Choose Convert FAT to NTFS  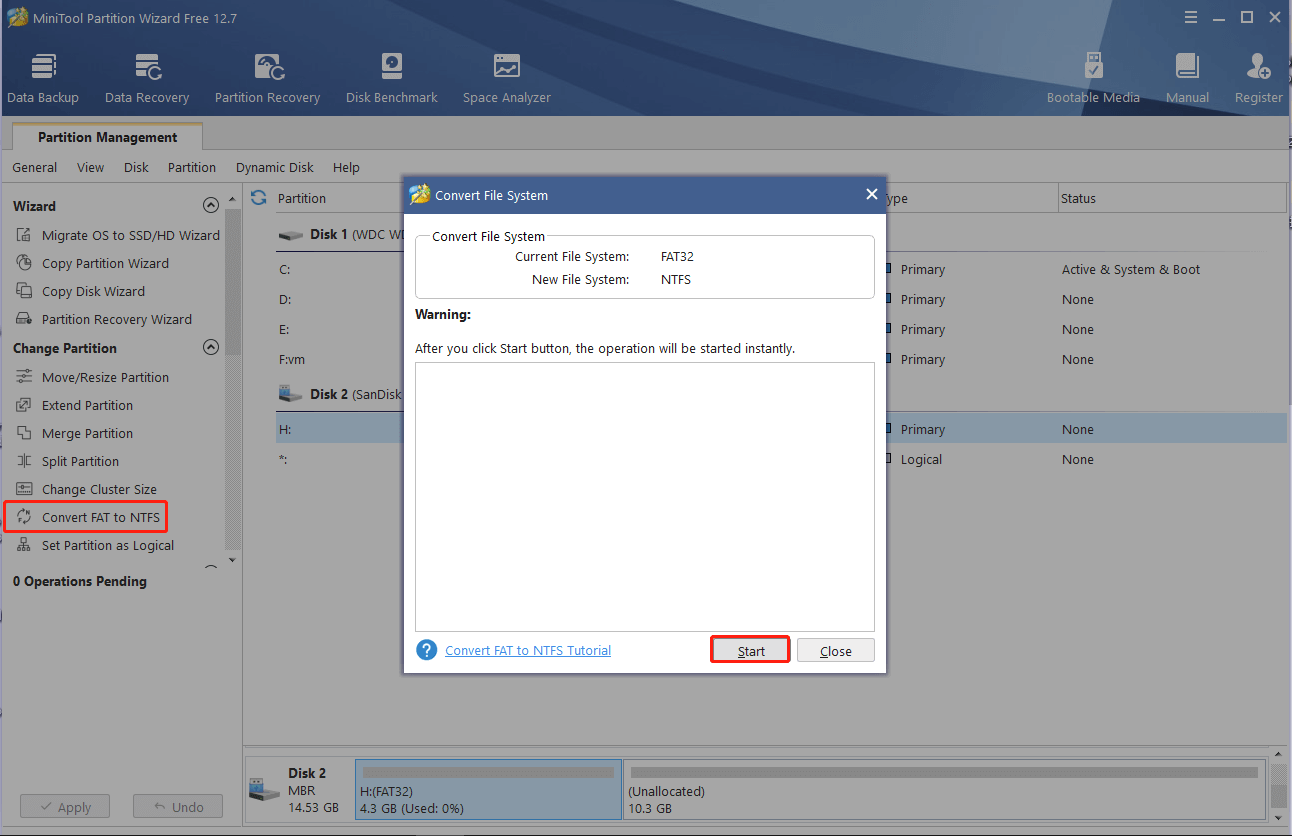(x=87, y=517)
